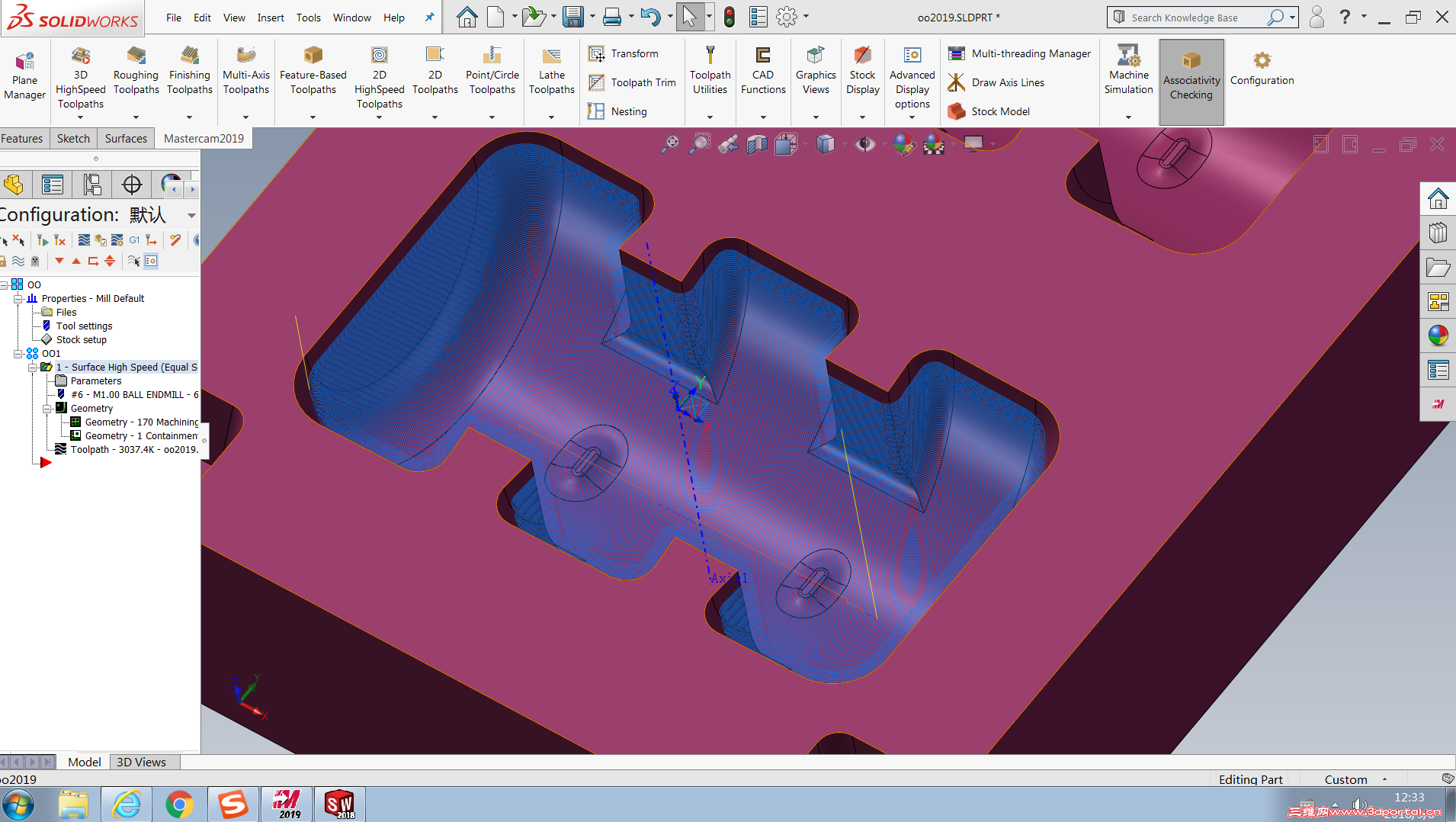Open the Appearances task pane color ball
Screen dimensions: 1456x822
(x=1438, y=336)
